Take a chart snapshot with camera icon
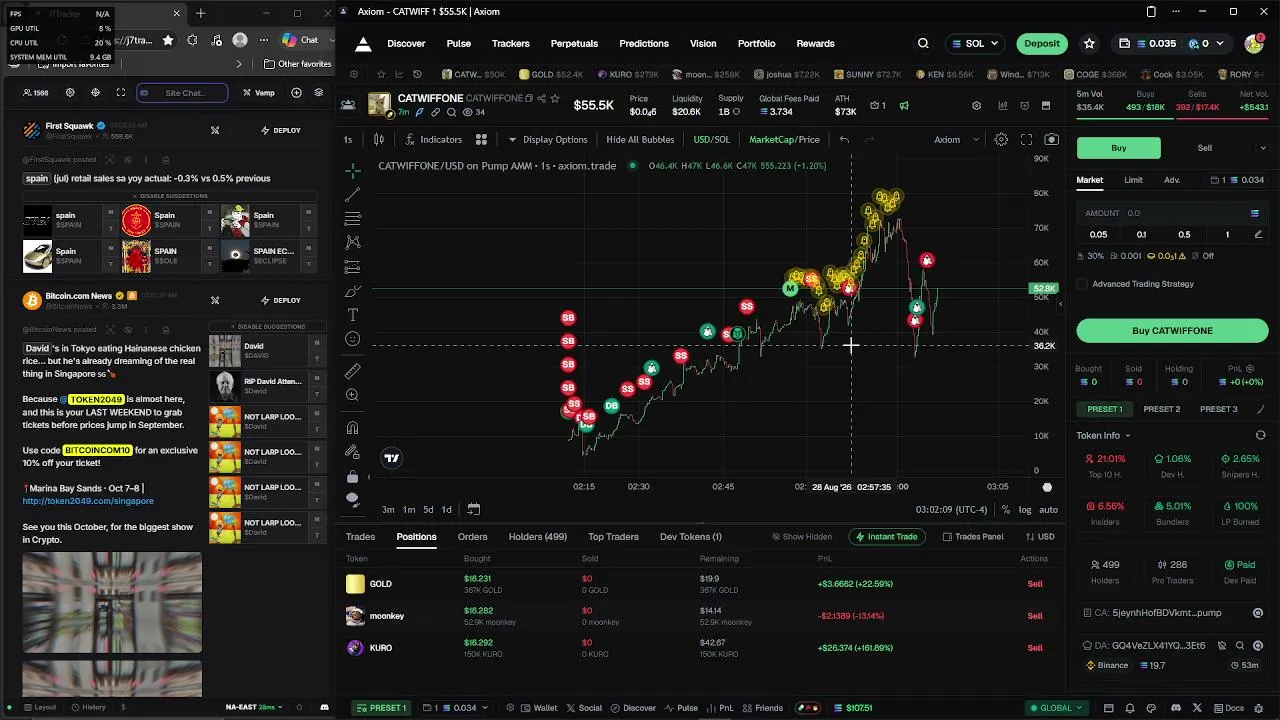This screenshot has width=1280, height=720. [x=1051, y=140]
